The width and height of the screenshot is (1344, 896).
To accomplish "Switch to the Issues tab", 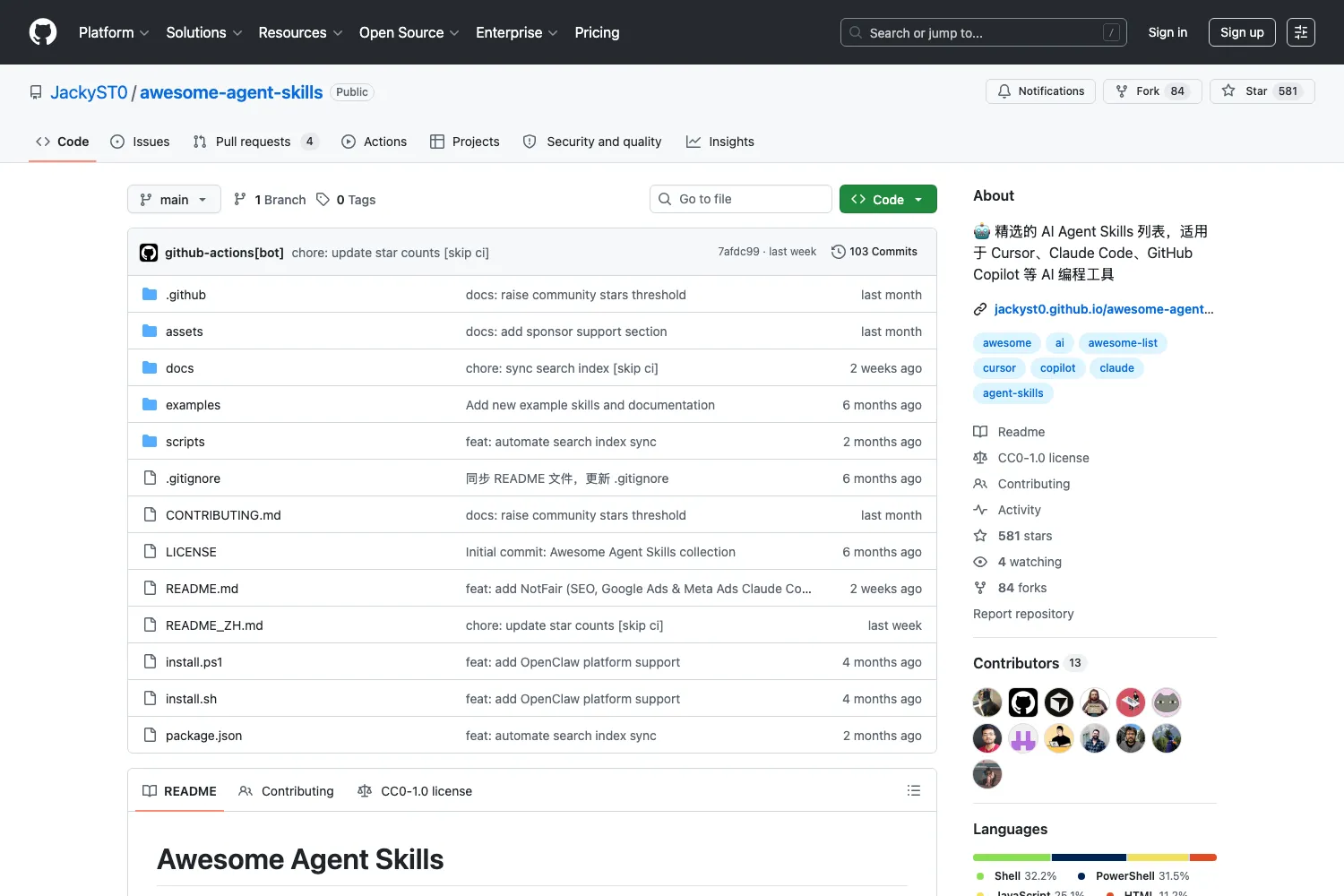I will click(x=140, y=142).
